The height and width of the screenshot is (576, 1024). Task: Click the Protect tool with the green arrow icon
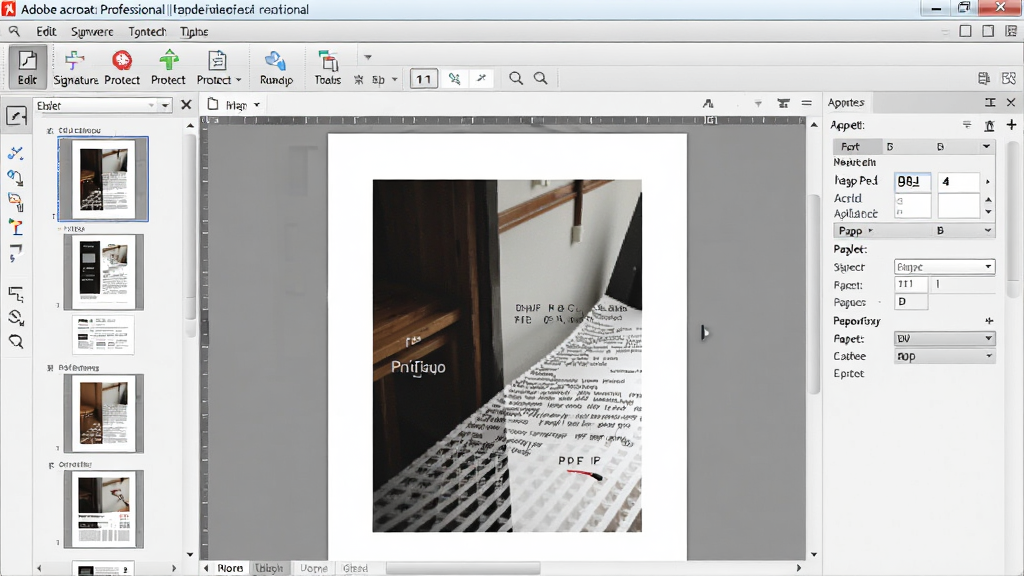[x=168, y=68]
